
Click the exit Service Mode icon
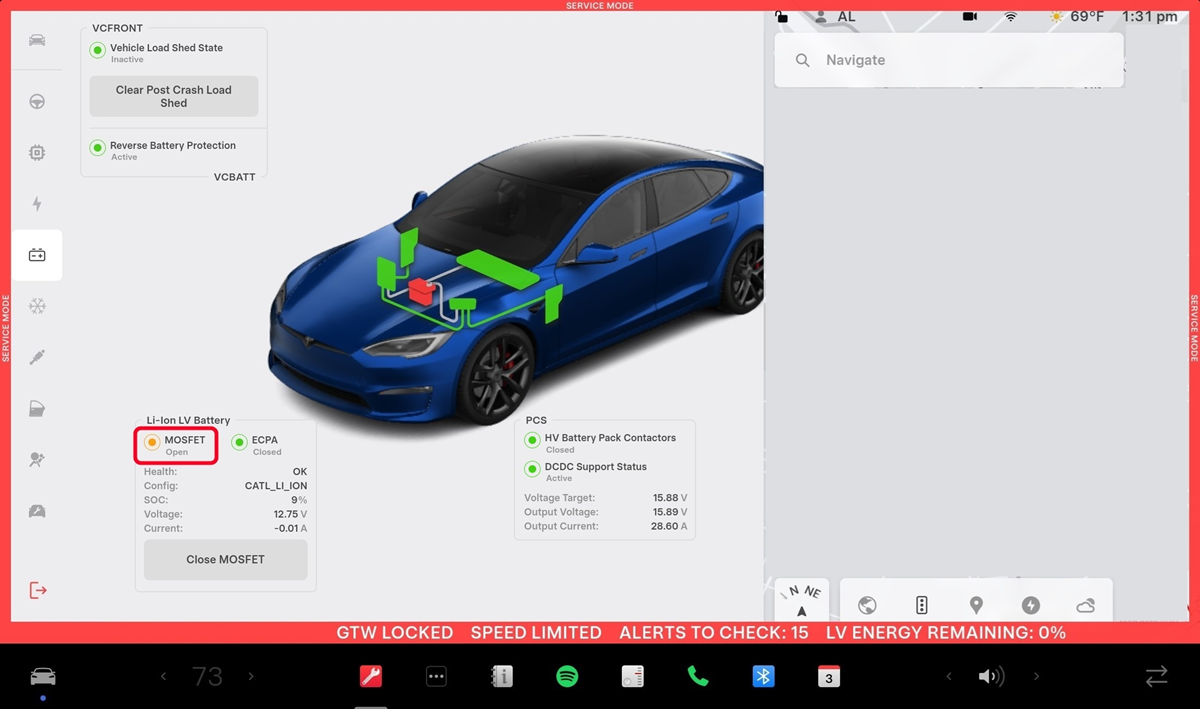(x=37, y=590)
